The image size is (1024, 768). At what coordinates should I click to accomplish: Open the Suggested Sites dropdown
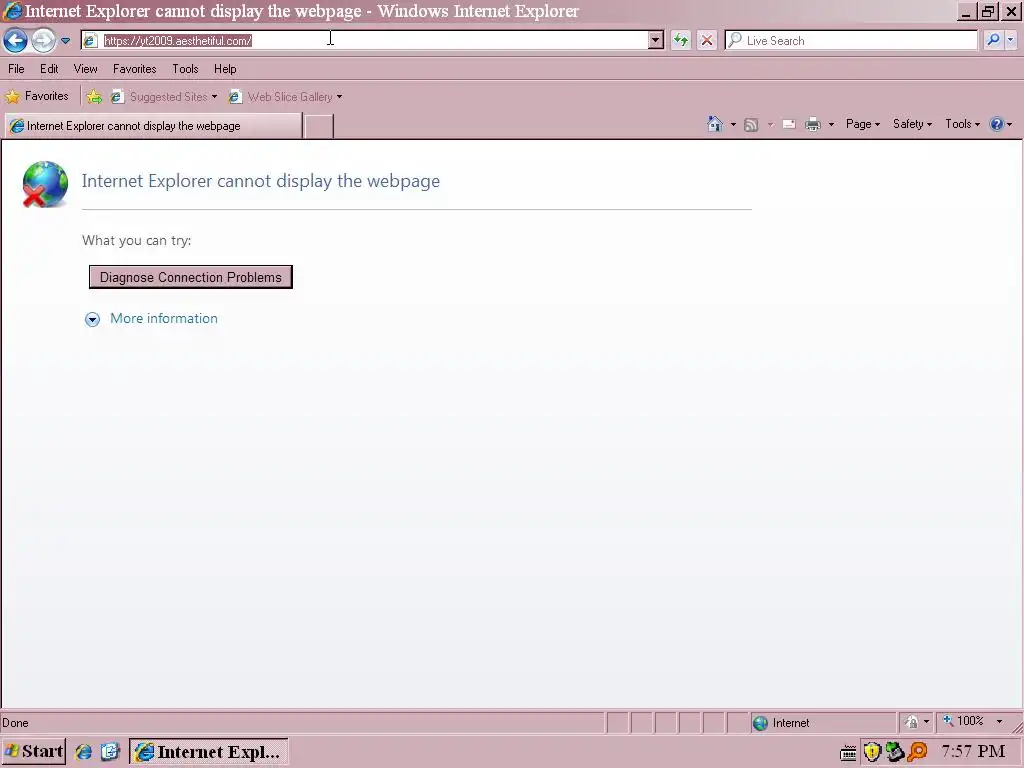coord(164,97)
